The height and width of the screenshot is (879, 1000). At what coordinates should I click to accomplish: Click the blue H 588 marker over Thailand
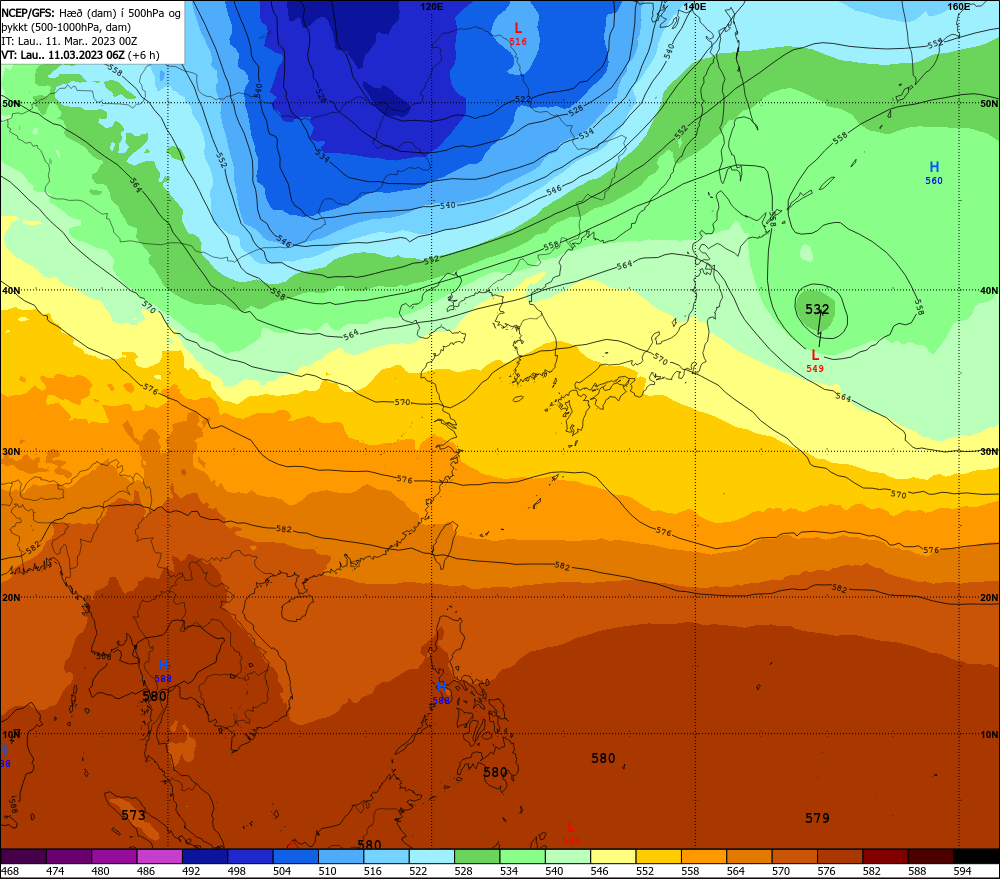163,671
